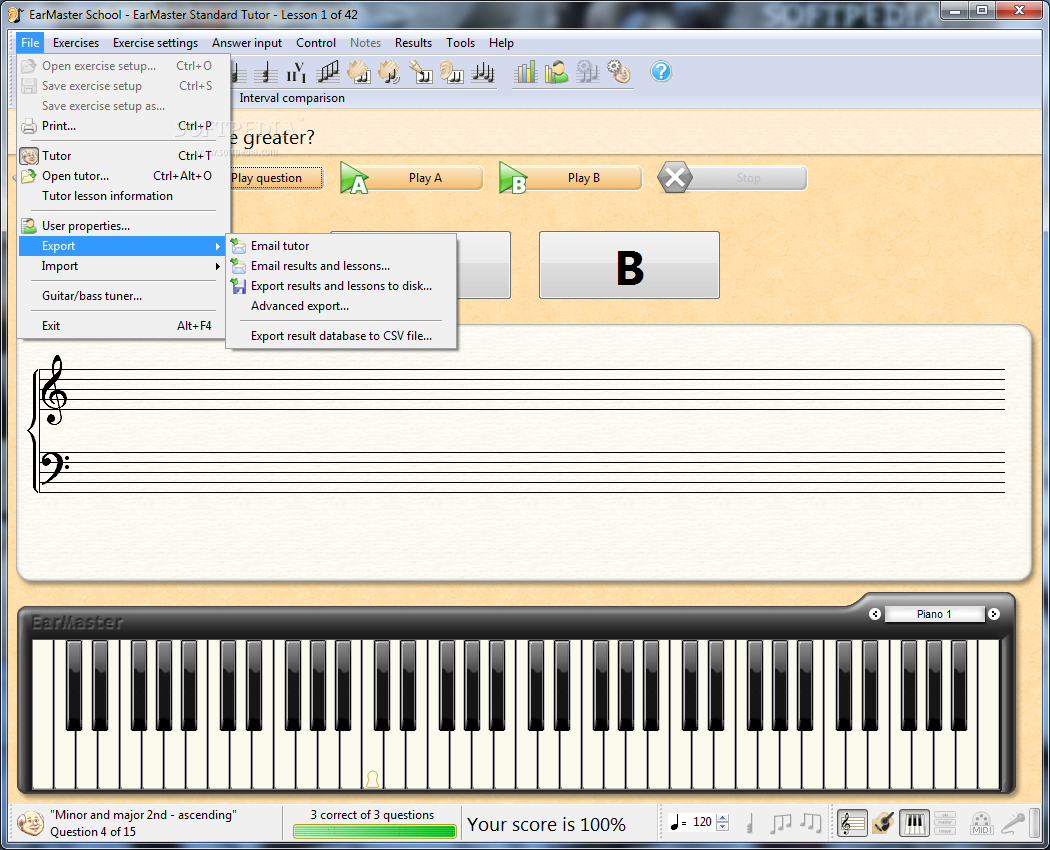Toggle the guitar fretboard view button
This screenshot has width=1050, height=850.
883,823
